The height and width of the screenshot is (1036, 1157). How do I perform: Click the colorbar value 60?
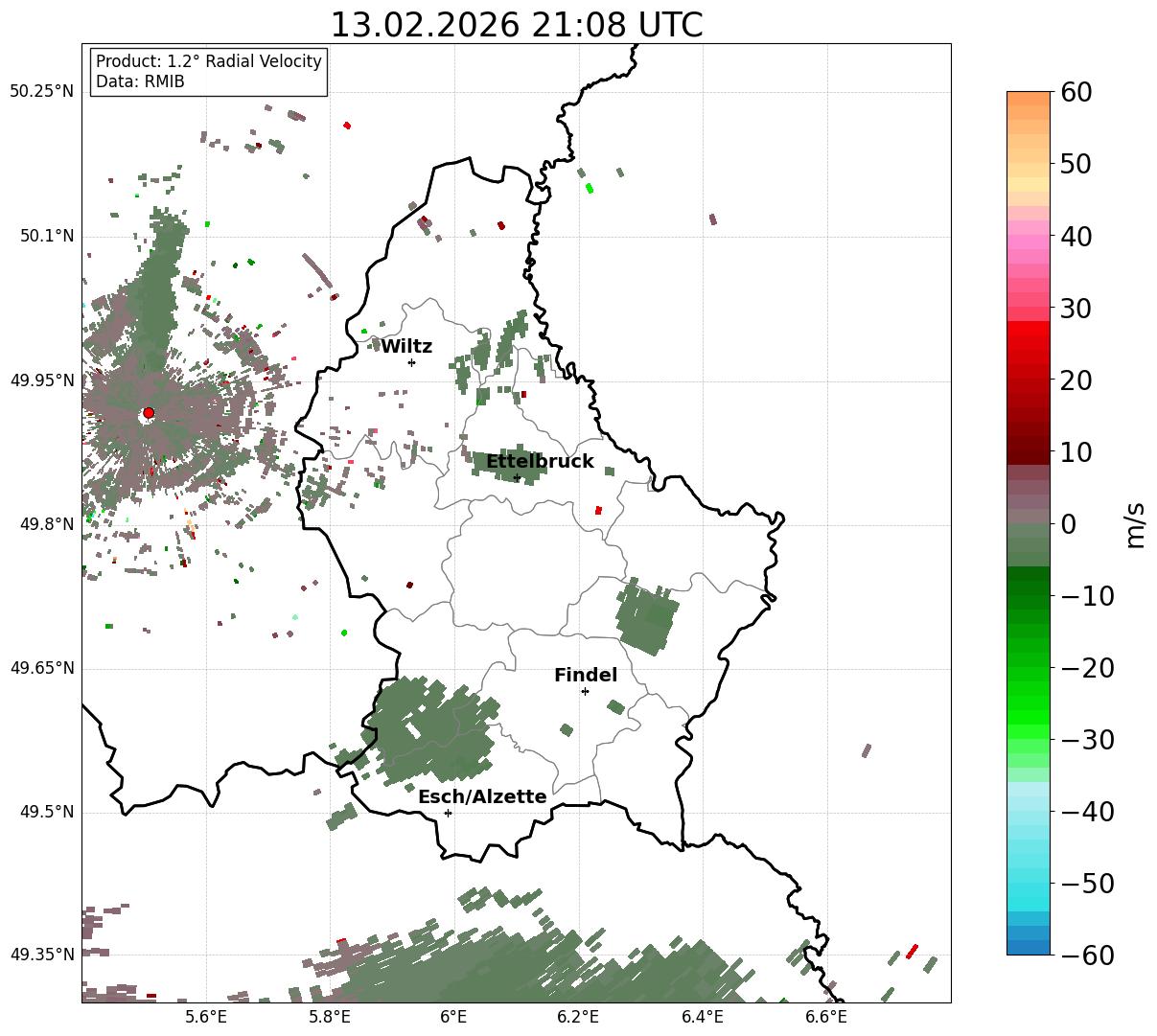pos(1076,92)
